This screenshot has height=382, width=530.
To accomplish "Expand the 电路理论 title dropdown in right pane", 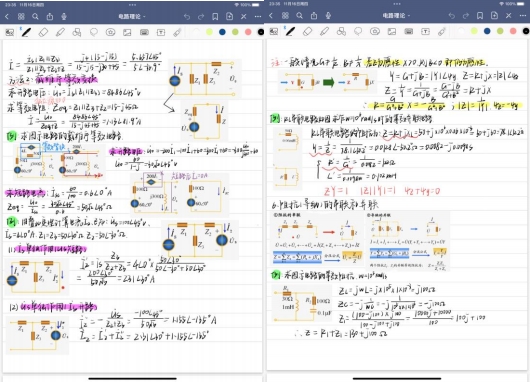I will (396, 16).
